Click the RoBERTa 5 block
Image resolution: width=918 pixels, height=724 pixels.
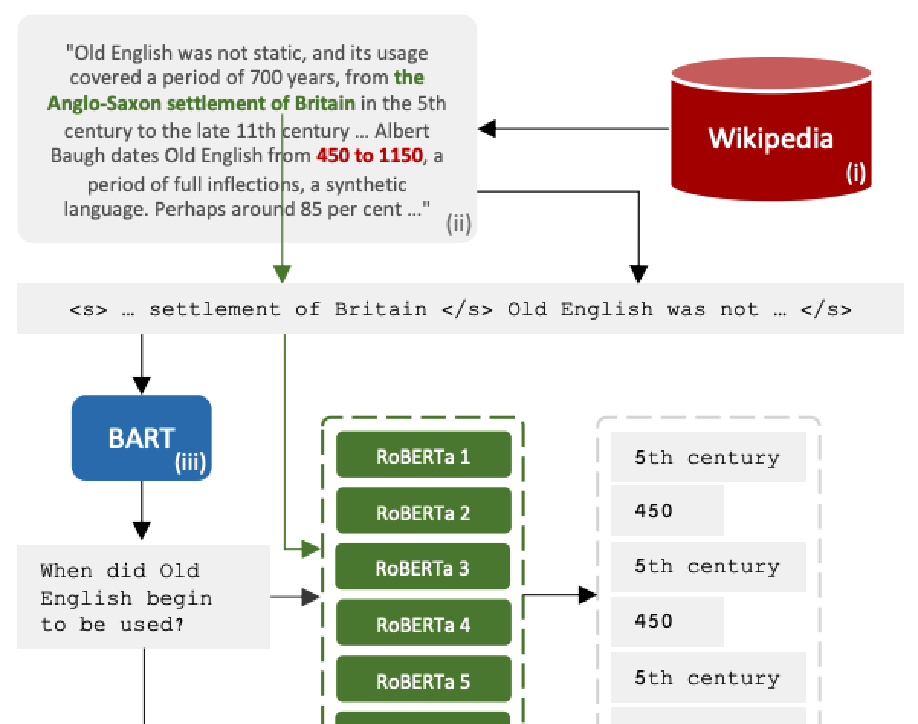[423, 680]
